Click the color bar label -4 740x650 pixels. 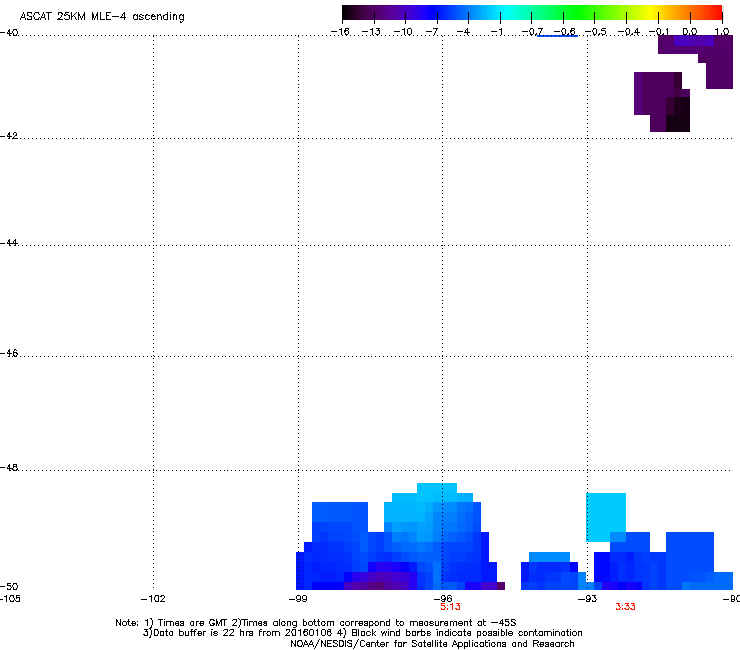pos(463,32)
